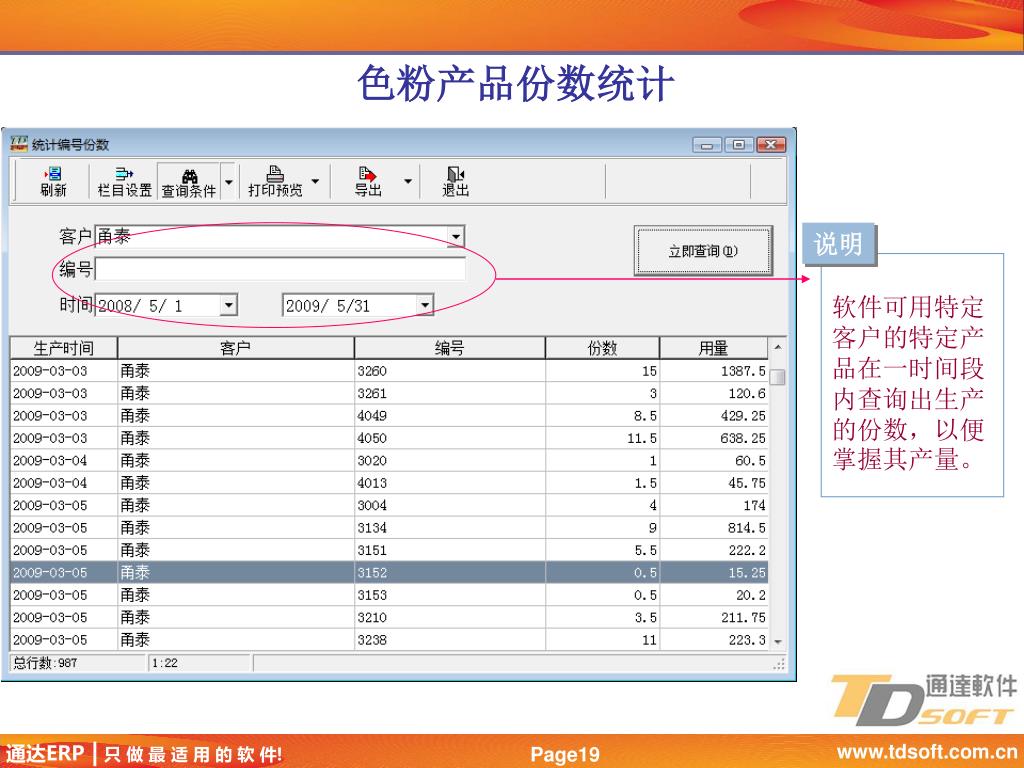The height and width of the screenshot is (768, 1024).
Task: Expand the 导出 dropdown arrow
Action: click(408, 181)
